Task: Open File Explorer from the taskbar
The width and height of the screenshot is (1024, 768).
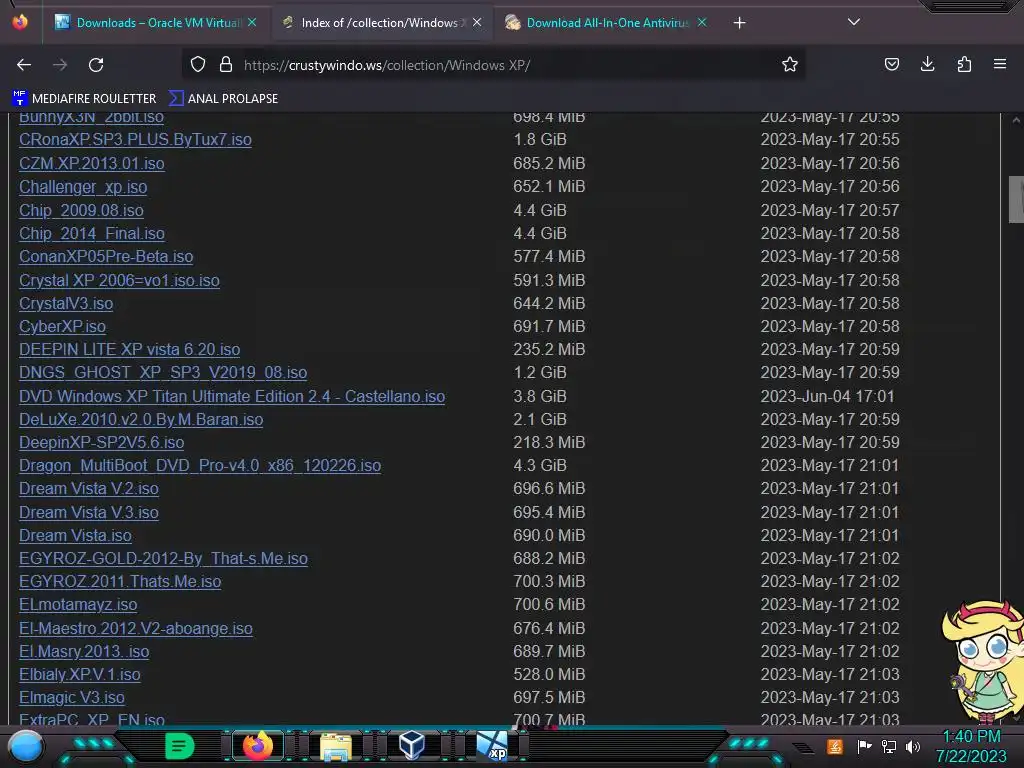Action: (336, 746)
